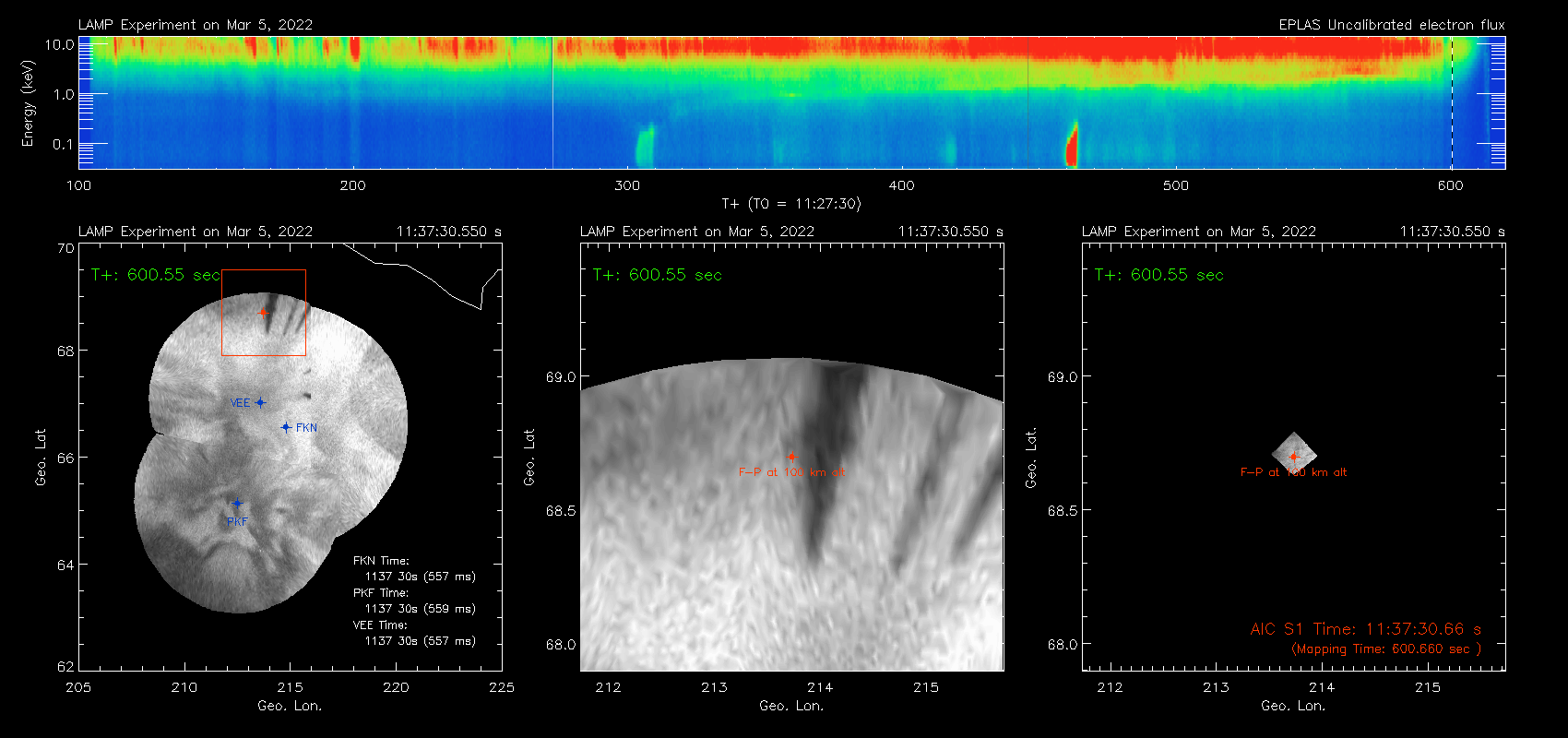This screenshot has height=738, width=1568.
Task: Click the 62 latitude tick on all-sky map
Action: click(65, 666)
